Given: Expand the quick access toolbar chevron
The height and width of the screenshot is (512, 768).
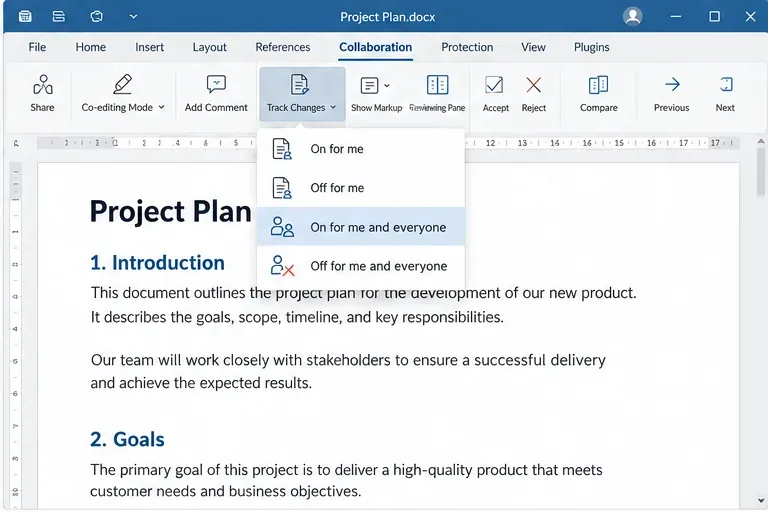Looking at the screenshot, I should (133, 17).
